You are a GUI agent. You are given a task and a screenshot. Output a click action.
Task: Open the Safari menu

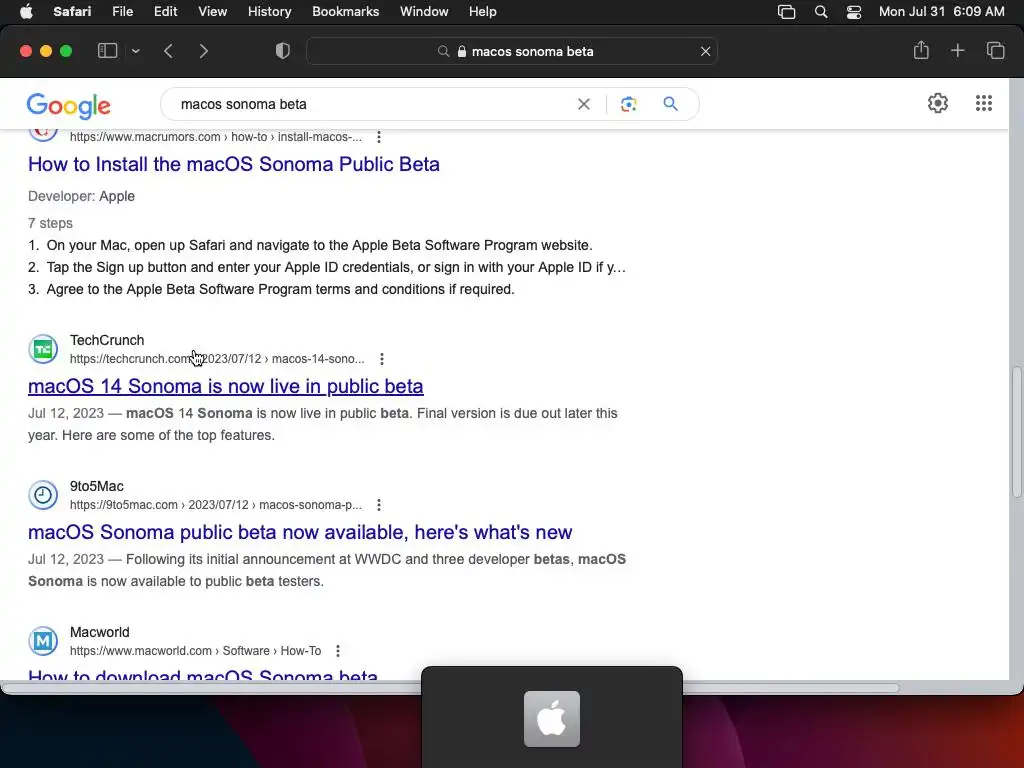72,12
